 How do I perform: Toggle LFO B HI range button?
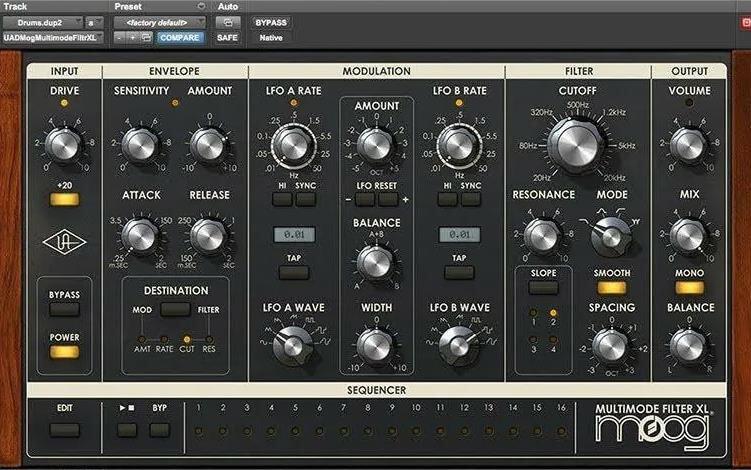tap(447, 199)
